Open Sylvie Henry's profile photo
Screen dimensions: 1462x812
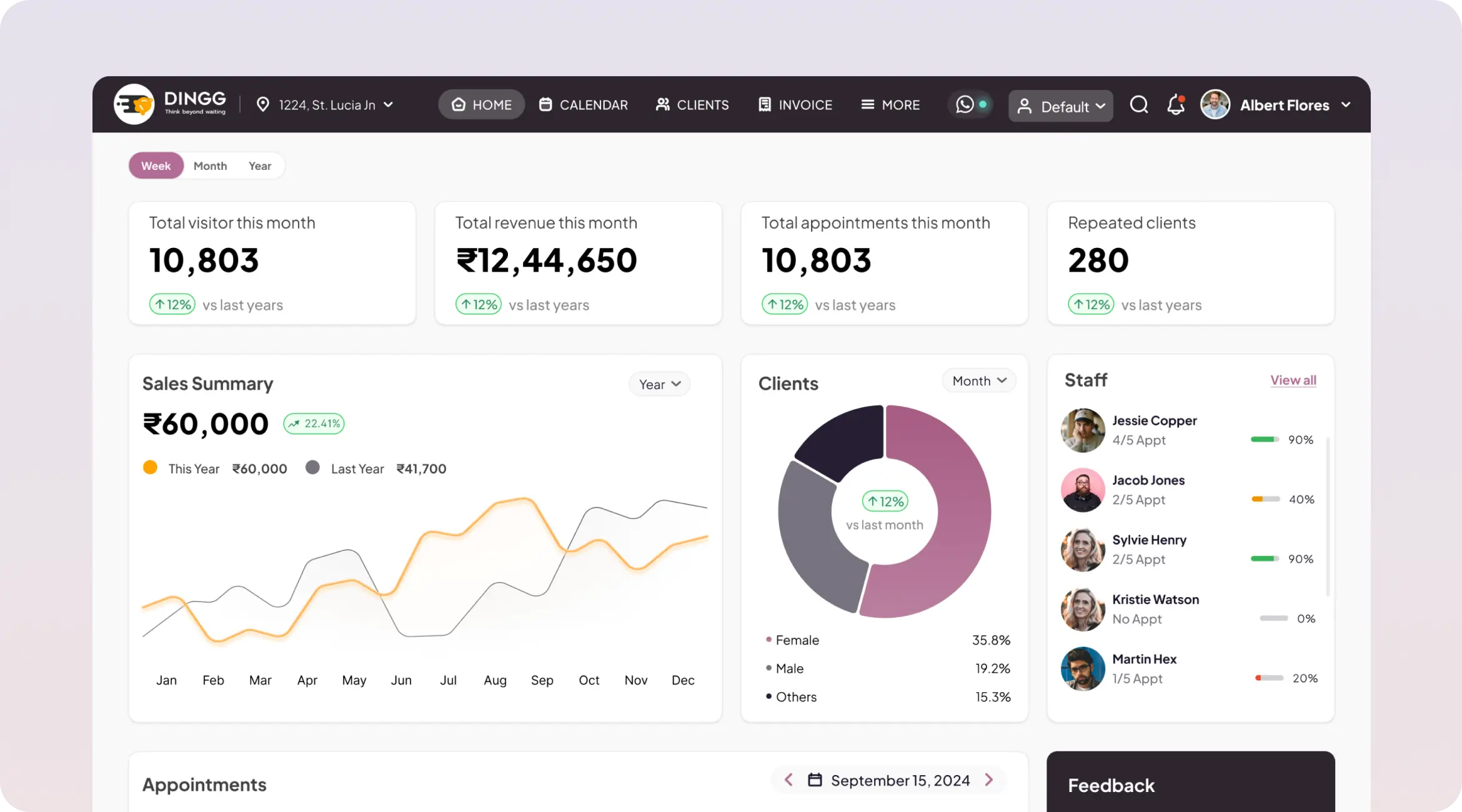click(1083, 550)
